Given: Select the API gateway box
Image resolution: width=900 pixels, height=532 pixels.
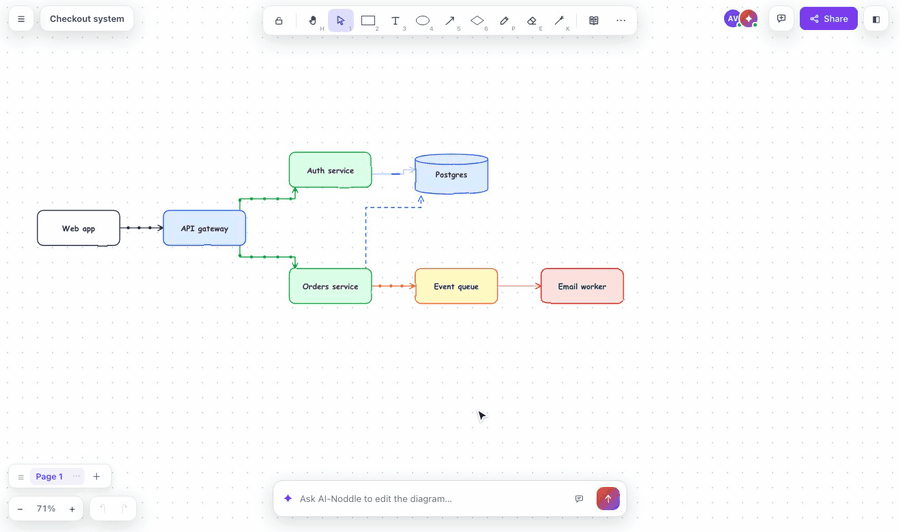Looking at the screenshot, I should 204,228.
